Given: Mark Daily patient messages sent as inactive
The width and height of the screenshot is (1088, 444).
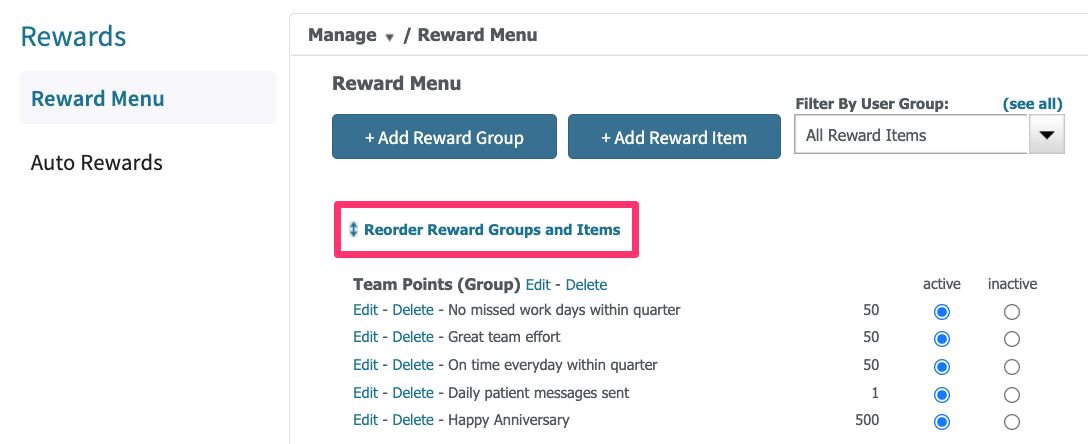Looking at the screenshot, I should [1012, 395].
